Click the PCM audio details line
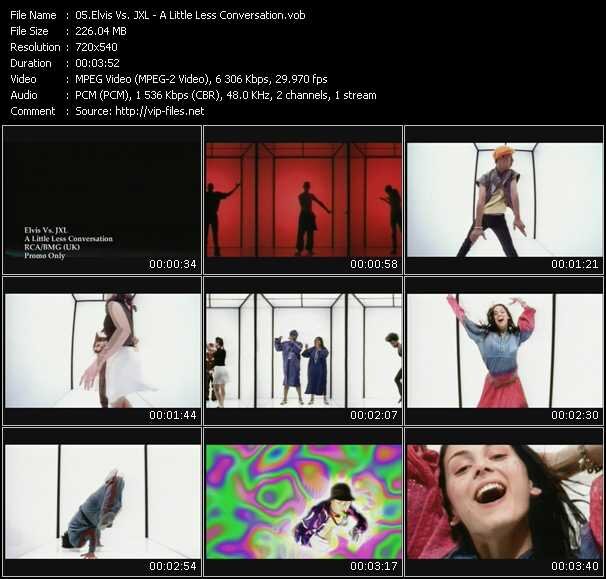Screen dimensions: 606x579 (226, 95)
